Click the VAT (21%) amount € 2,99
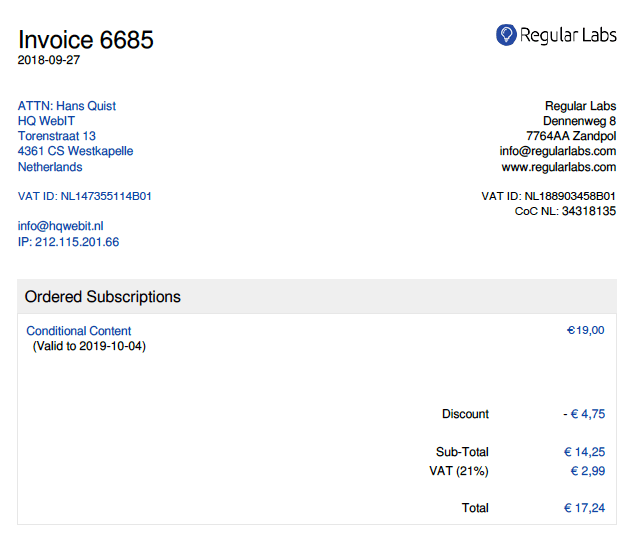 pos(588,471)
